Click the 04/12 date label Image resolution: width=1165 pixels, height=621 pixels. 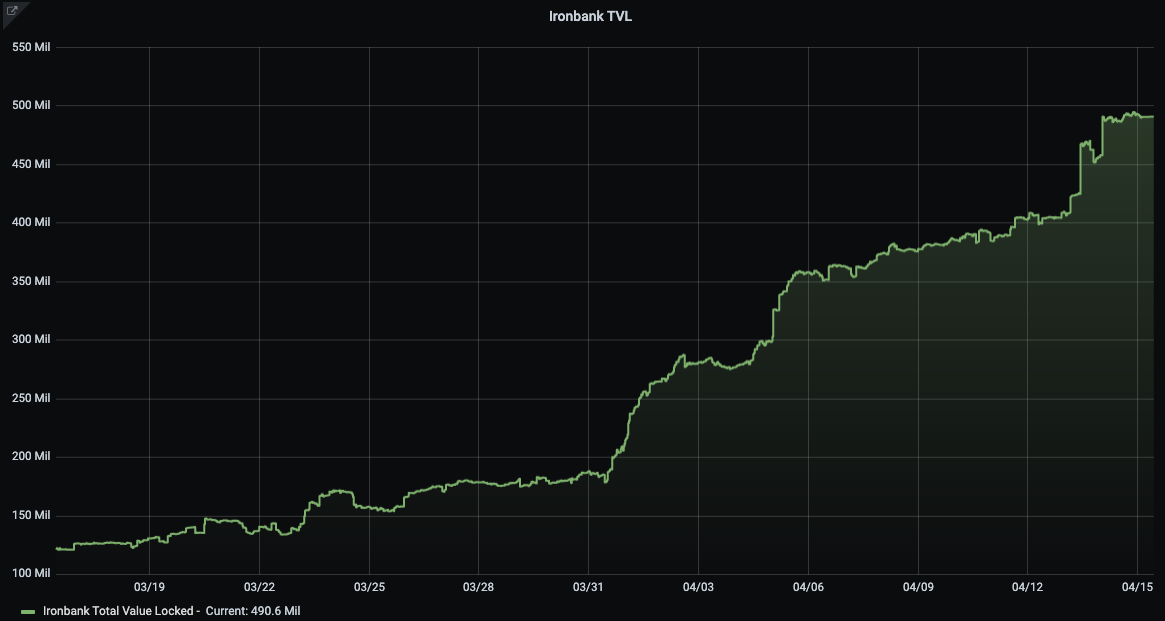pos(1028,587)
